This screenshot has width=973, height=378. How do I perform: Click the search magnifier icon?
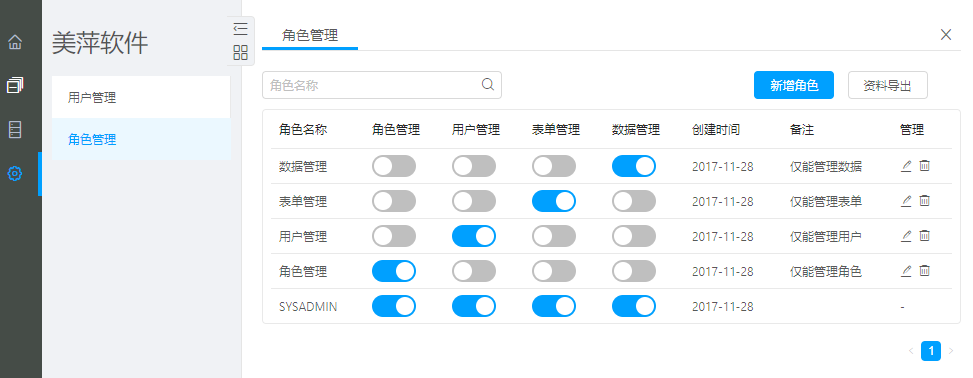tap(488, 84)
